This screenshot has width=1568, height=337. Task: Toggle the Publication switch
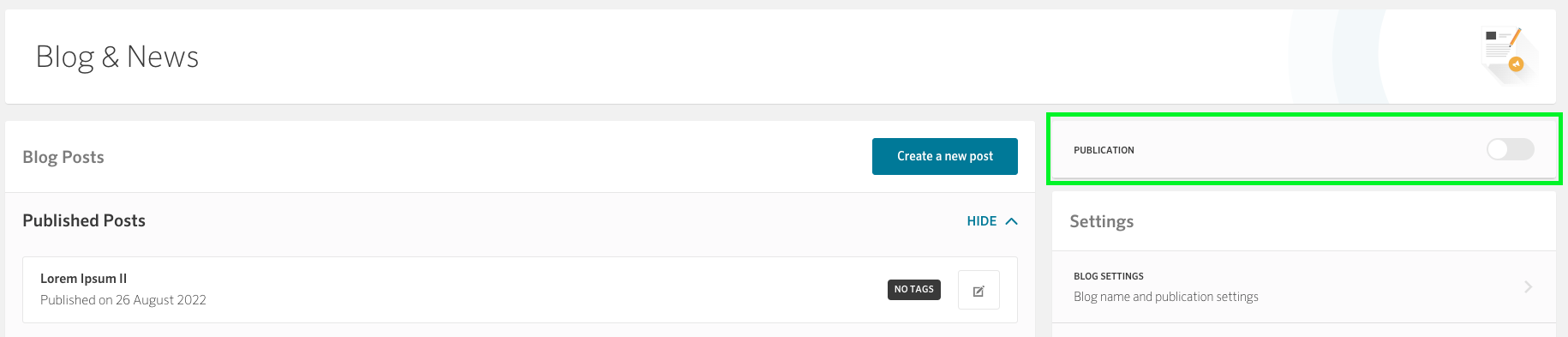[x=1511, y=149]
